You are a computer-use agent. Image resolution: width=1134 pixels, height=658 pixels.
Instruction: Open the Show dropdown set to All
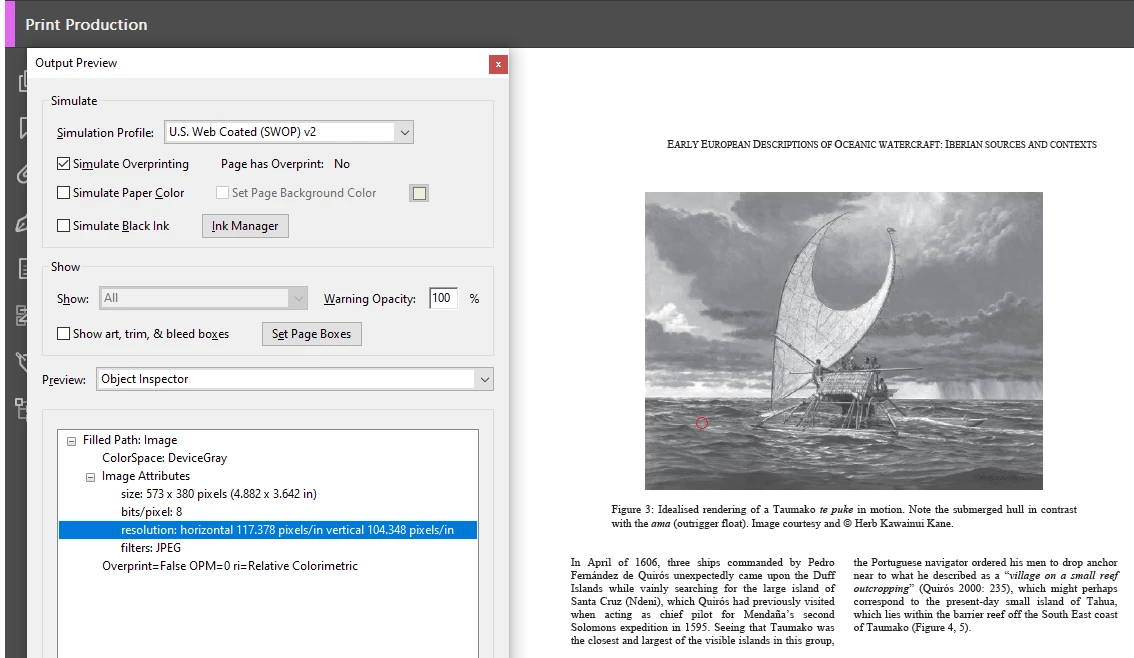click(203, 298)
